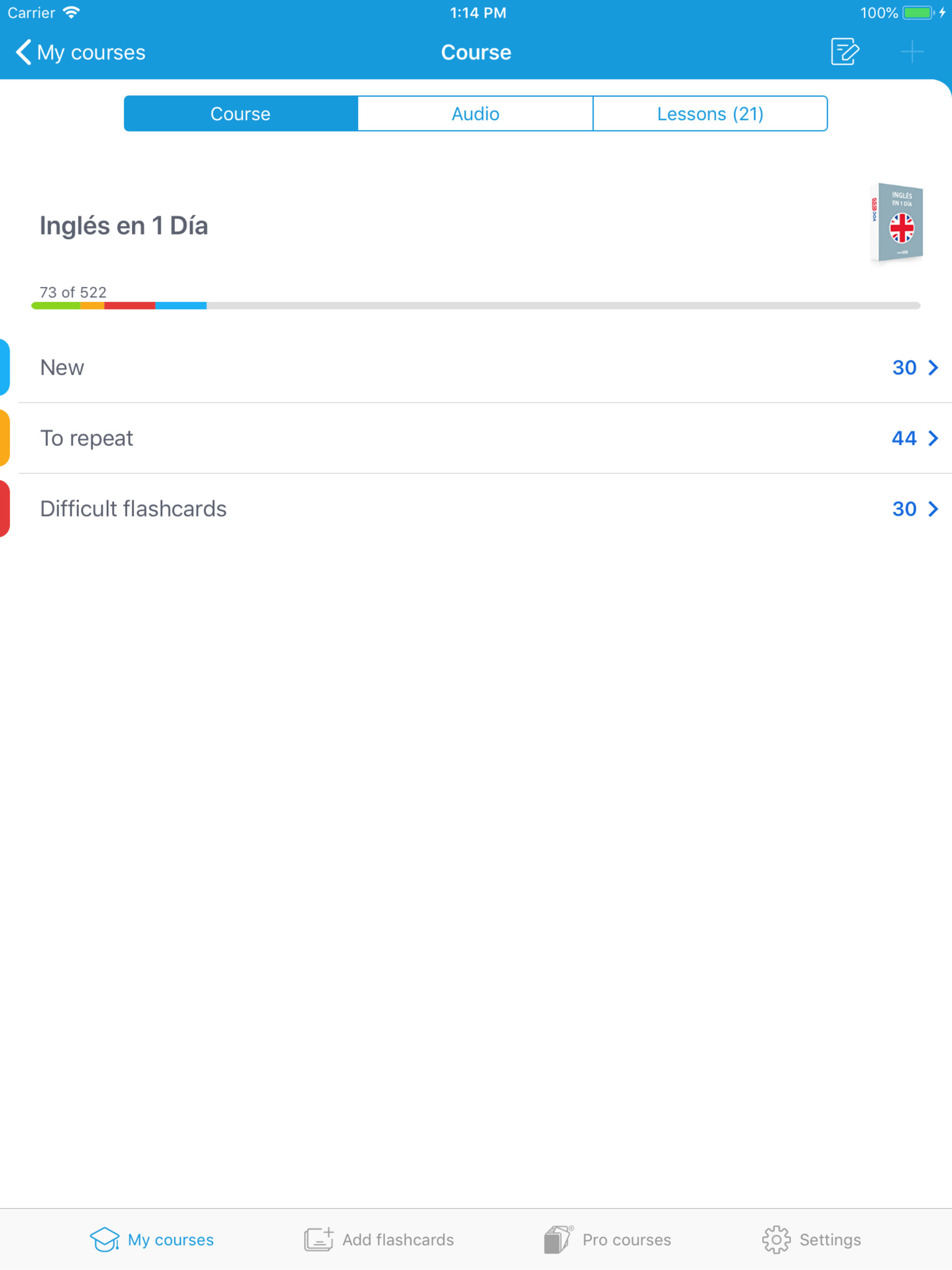Expand To repeat chevron
This screenshot has width=952, height=1270.
933,438
